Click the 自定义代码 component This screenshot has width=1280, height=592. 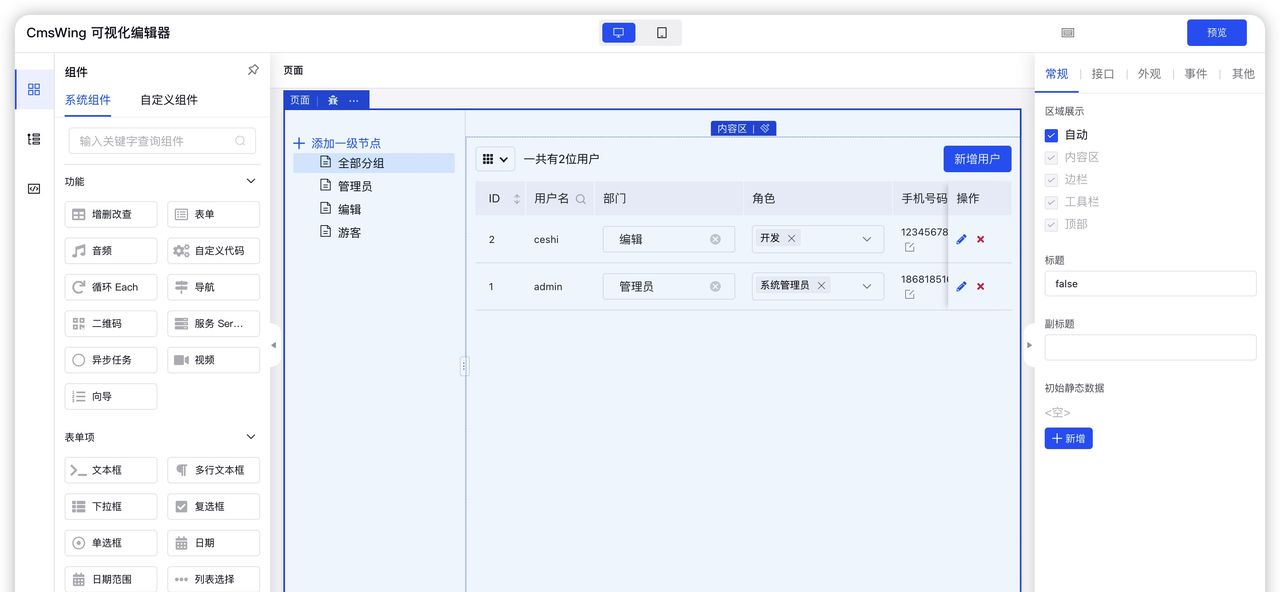pos(213,250)
